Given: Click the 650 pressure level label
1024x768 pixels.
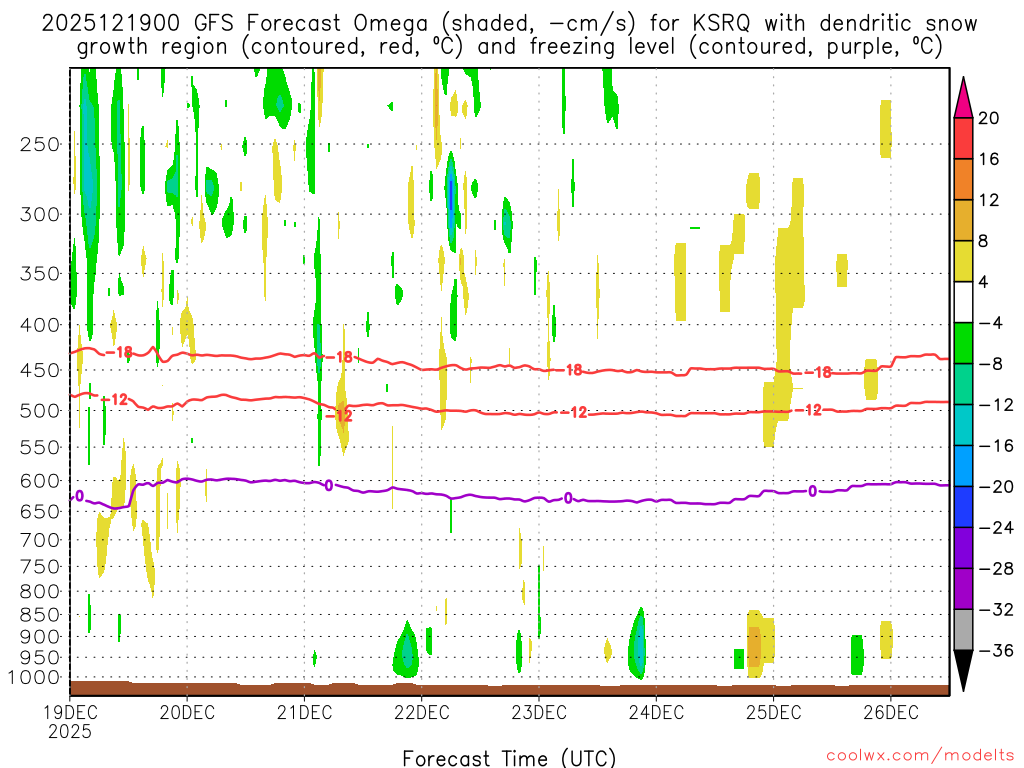Looking at the screenshot, I should tap(40, 511).
